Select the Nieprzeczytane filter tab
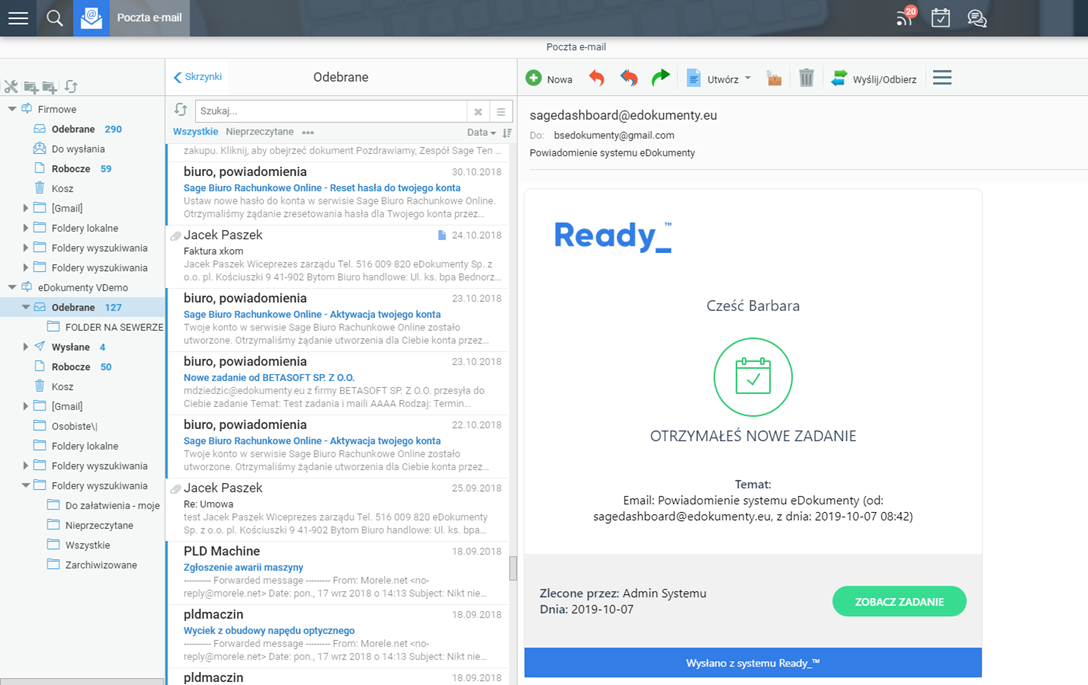This screenshot has width=1088, height=685. pyautogui.click(x=260, y=132)
